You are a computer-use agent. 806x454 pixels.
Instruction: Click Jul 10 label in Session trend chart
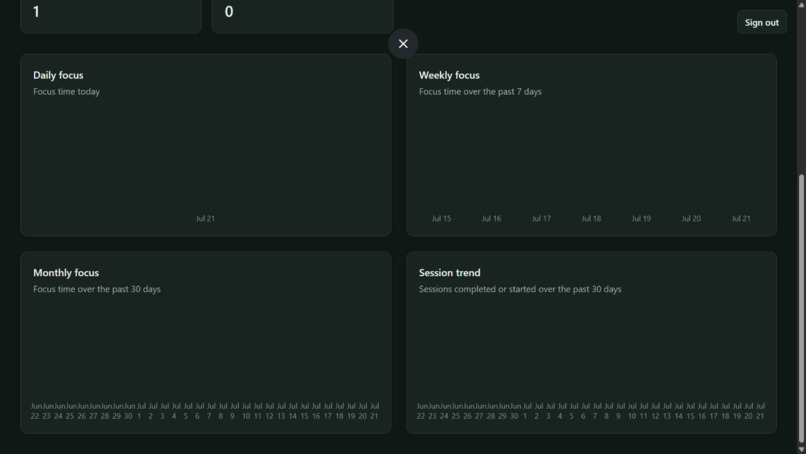coord(632,411)
